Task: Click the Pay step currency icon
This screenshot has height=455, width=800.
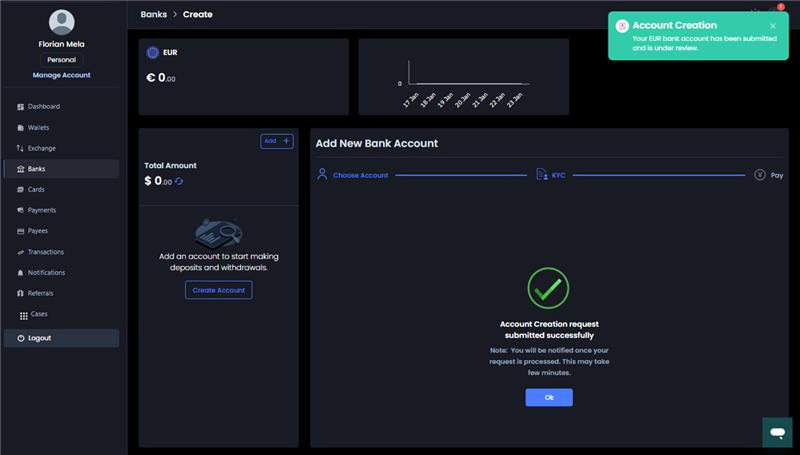Action: (760, 174)
